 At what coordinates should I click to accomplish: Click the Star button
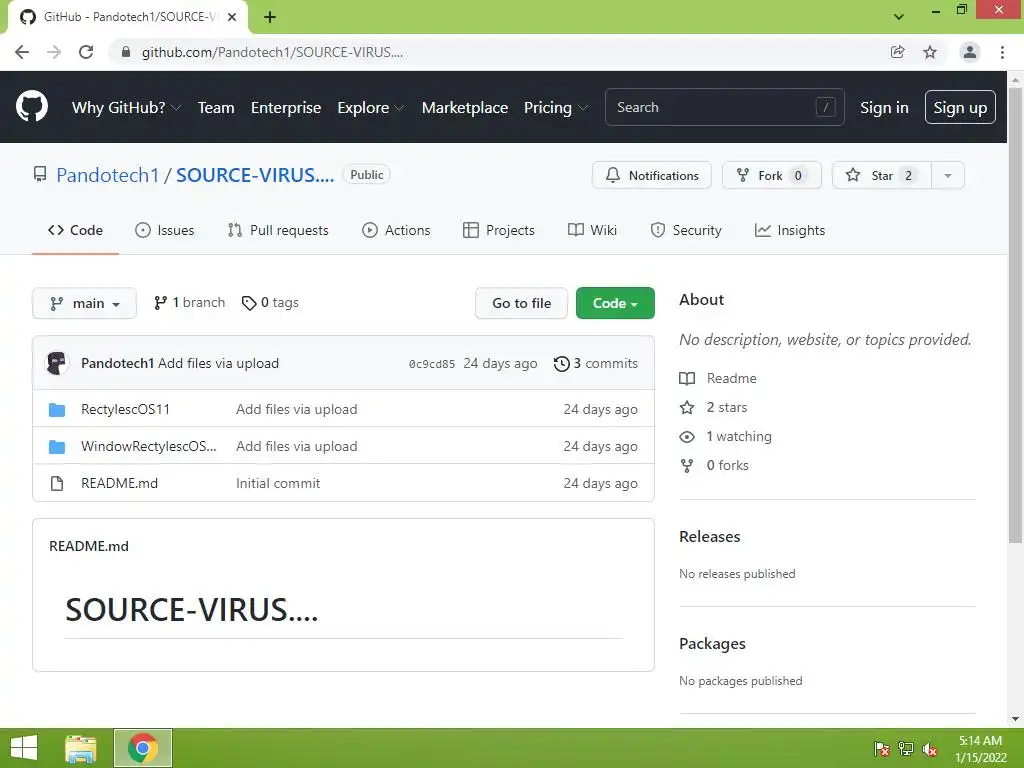tap(882, 175)
